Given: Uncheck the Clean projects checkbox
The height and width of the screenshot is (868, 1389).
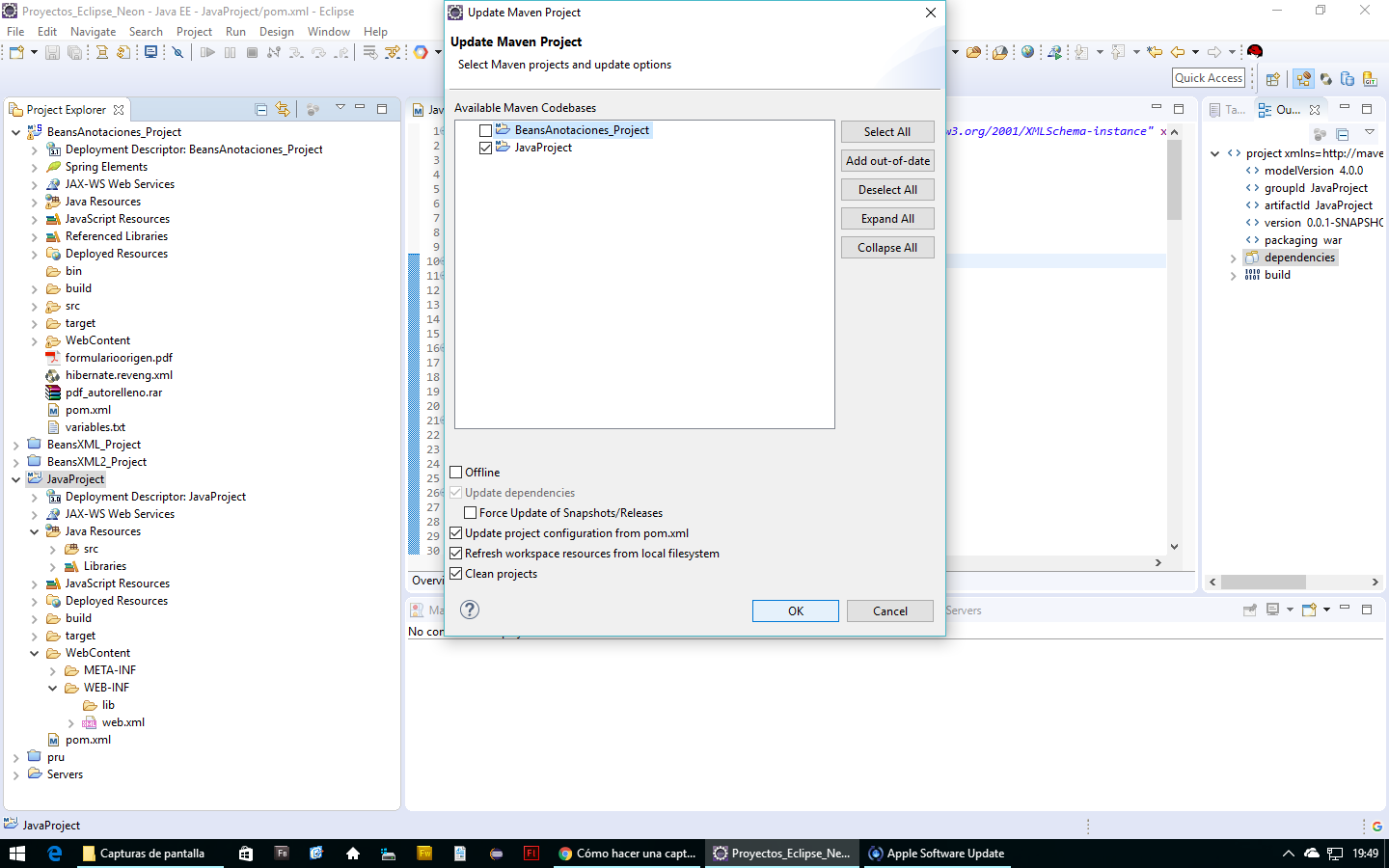Looking at the screenshot, I should 456,574.
